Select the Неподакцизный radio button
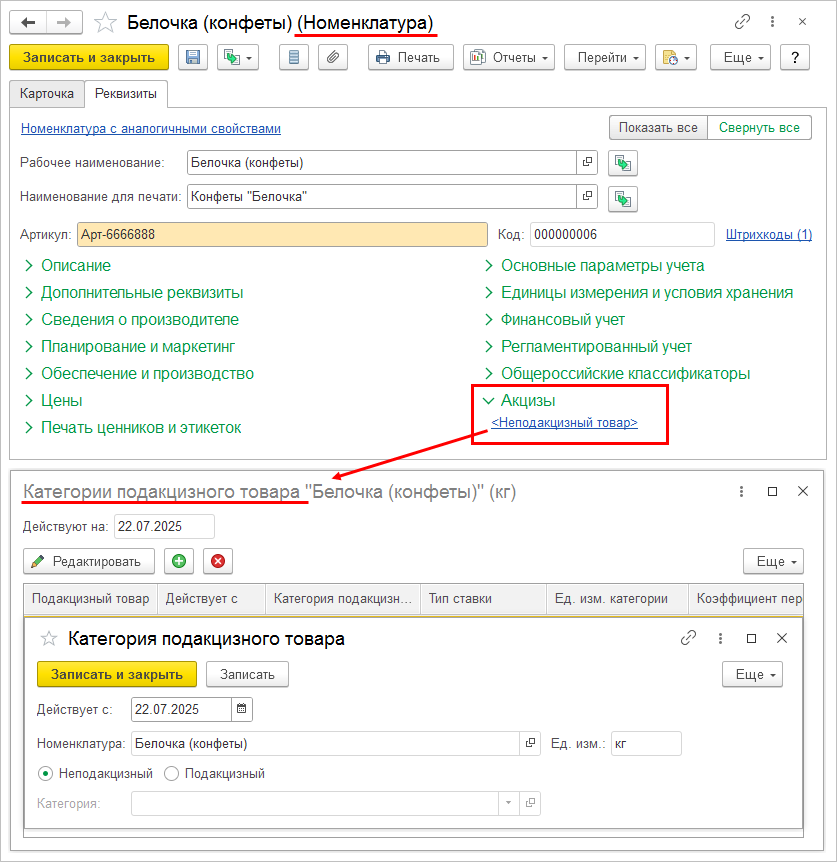Viewport: 837px width, 862px height. coord(95,773)
